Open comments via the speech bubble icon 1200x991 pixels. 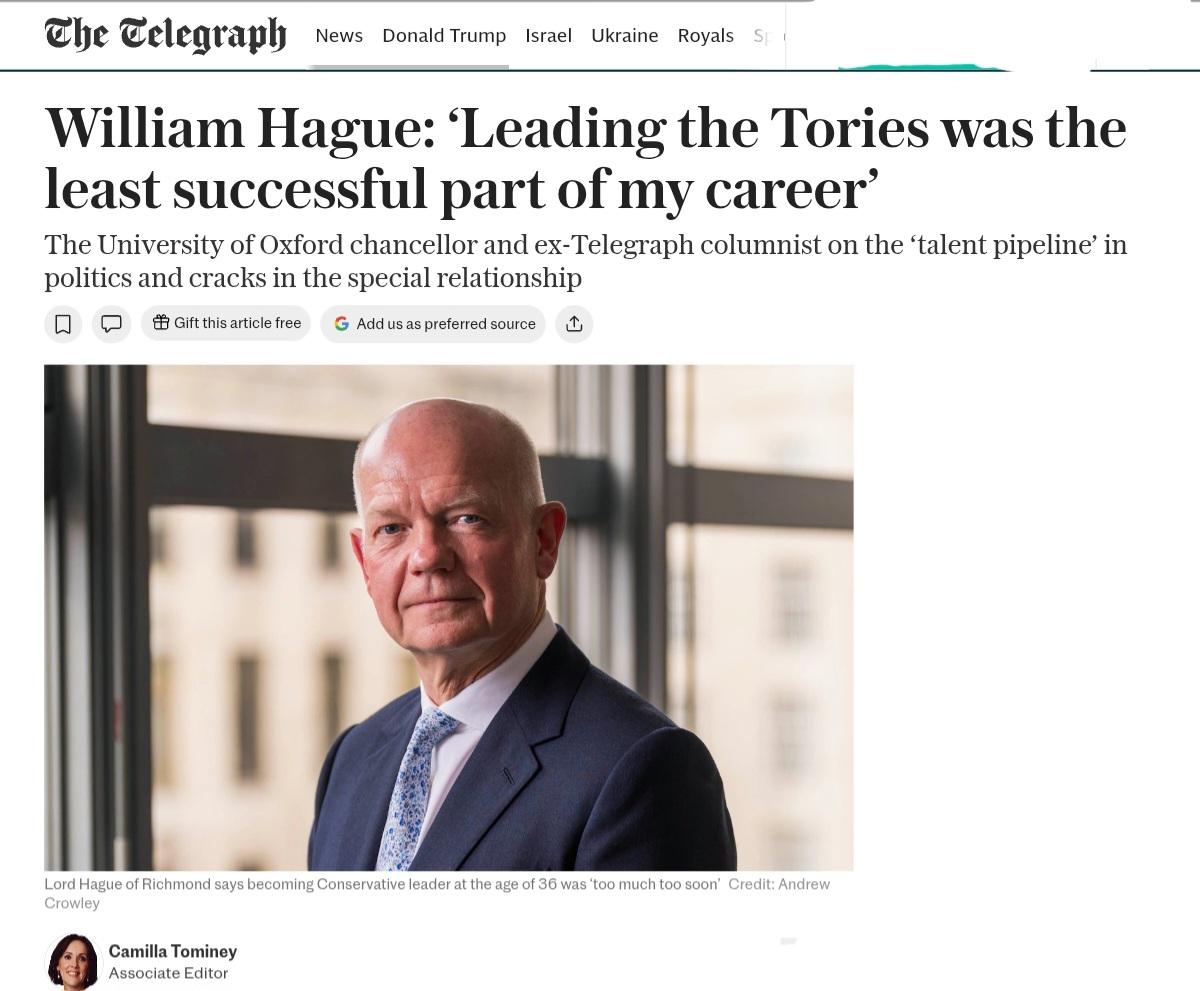pyautogui.click(x=112, y=324)
